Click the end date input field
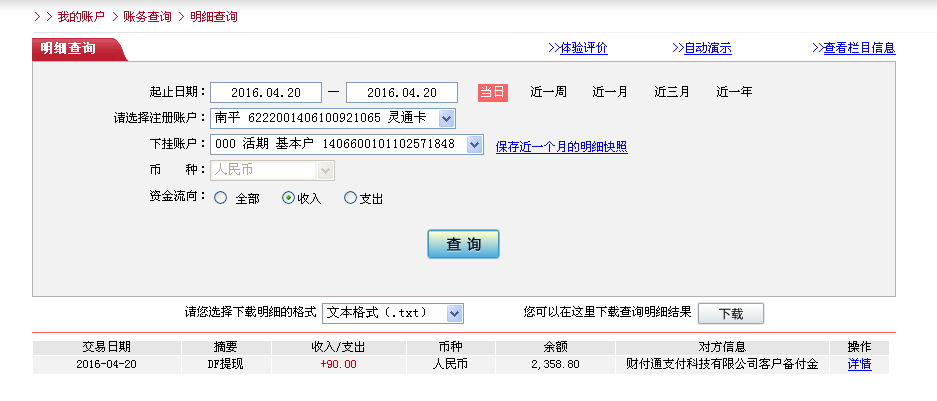The height and width of the screenshot is (401, 937). (402, 93)
